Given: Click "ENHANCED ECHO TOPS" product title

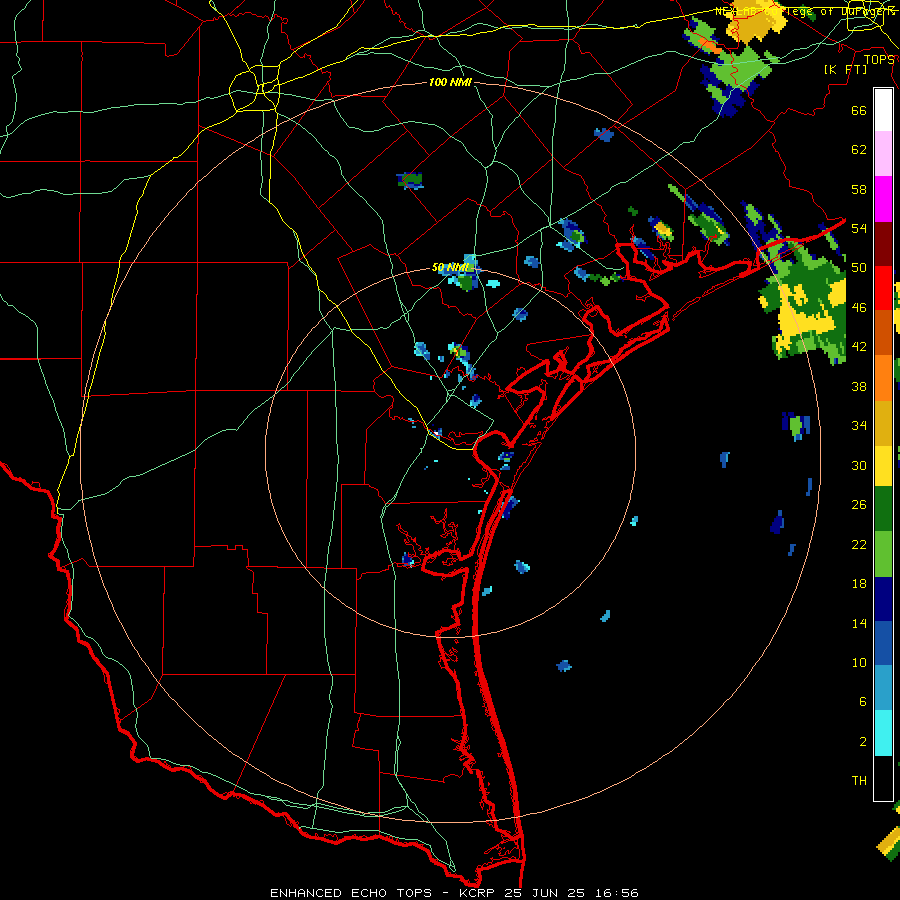Looking at the screenshot, I should click(351, 893).
